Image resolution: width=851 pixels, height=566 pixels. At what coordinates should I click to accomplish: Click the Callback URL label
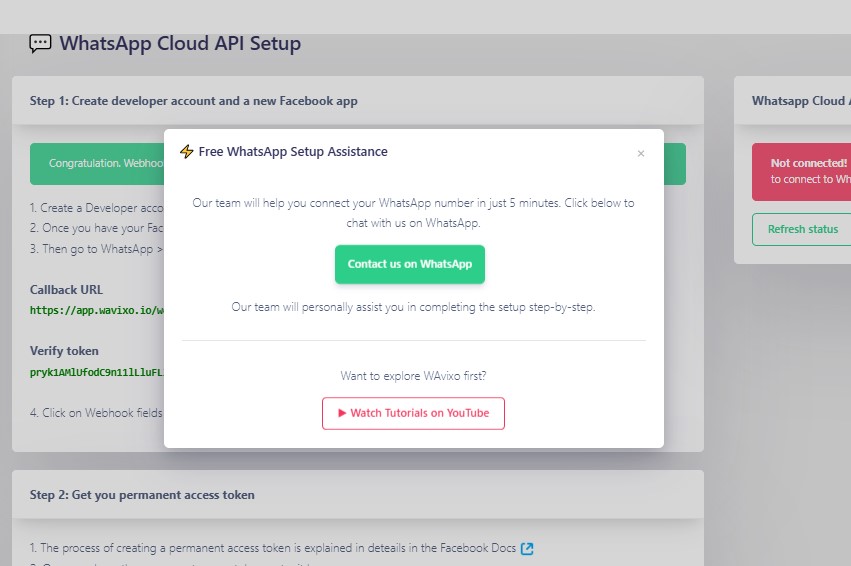pos(66,290)
